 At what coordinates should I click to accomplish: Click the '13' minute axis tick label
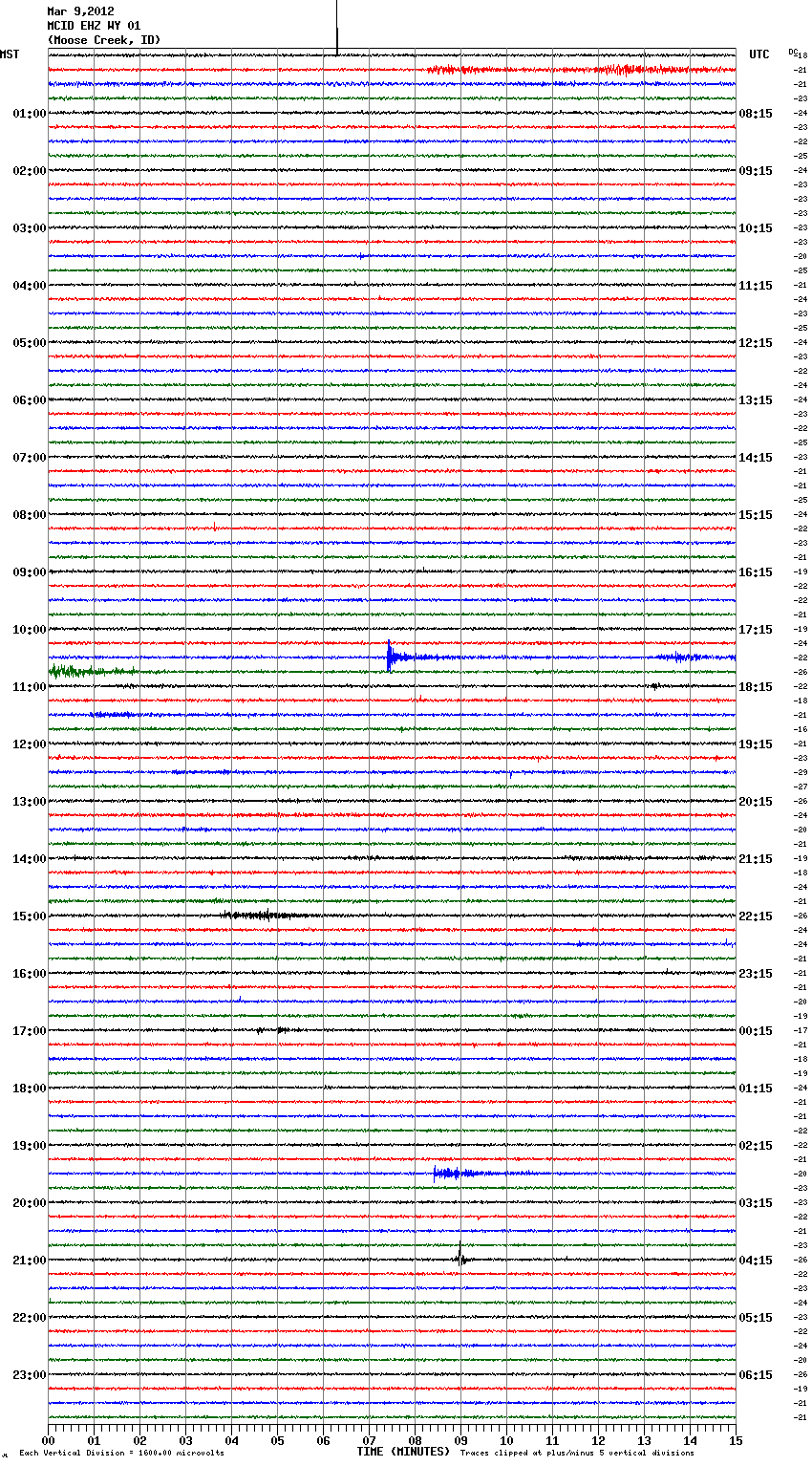(x=645, y=1440)
